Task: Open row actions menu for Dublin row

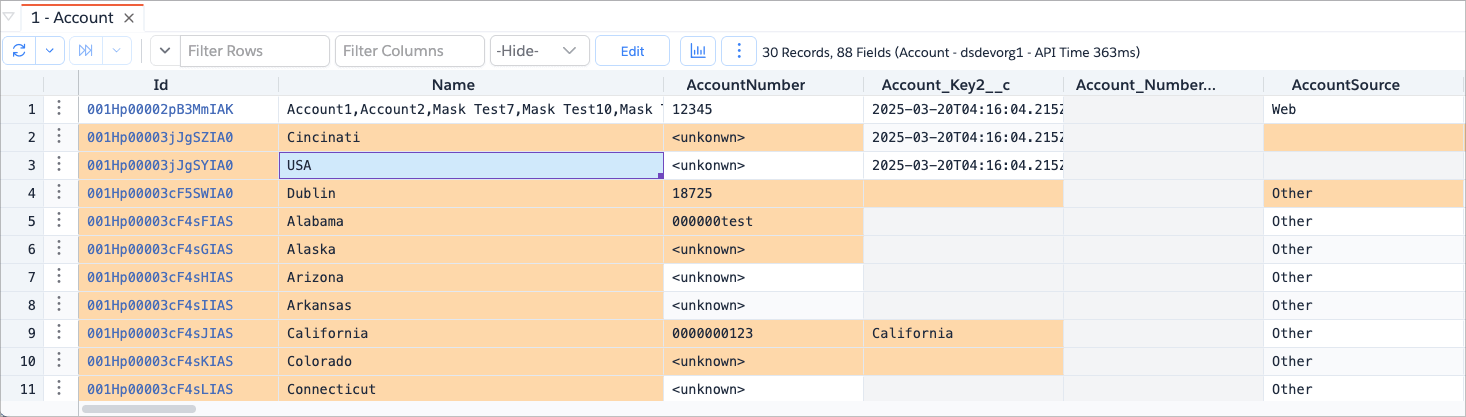Action: pos(60,193)
